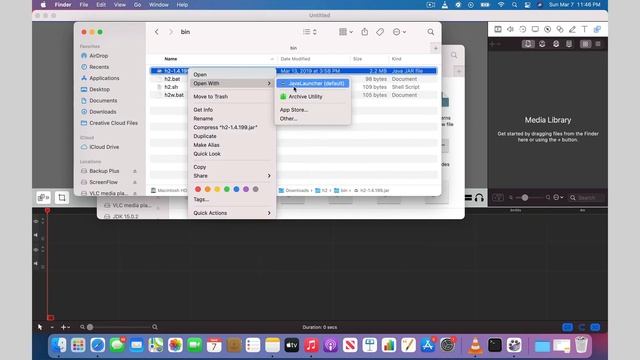Open Finder action ellipsis dropdown
Viewport: 640px width, 360px height.
[399, 32]
